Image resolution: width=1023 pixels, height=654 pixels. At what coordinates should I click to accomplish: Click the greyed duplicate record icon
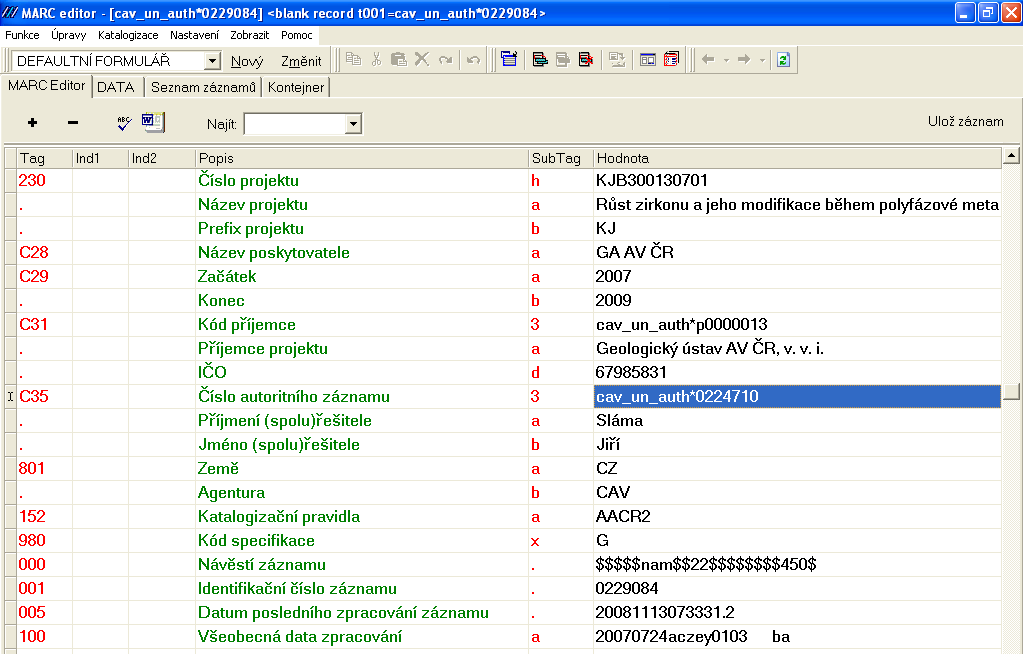coord(562,59)
